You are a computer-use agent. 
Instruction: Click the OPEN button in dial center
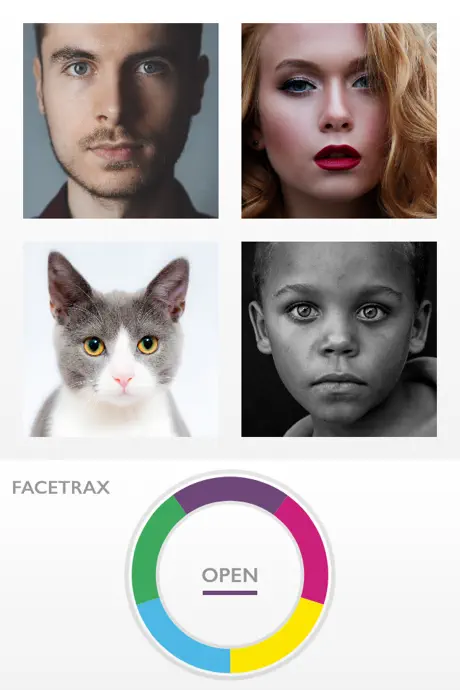(230, 575)
